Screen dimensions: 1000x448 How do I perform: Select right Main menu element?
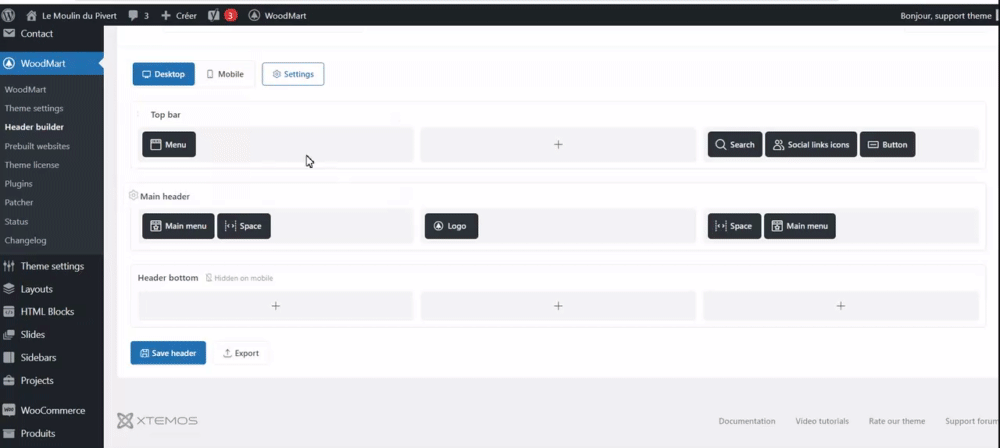[x=800, y=226]
